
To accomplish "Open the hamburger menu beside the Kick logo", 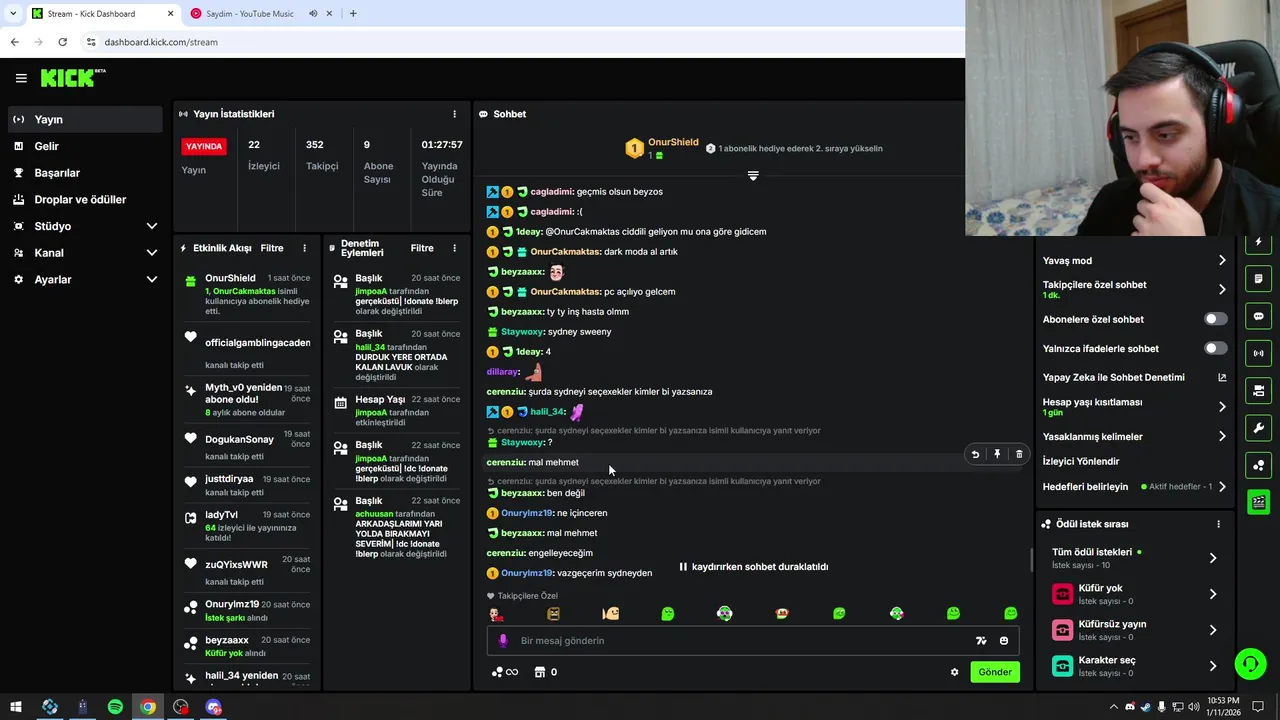I will click(x=21, y=78).
